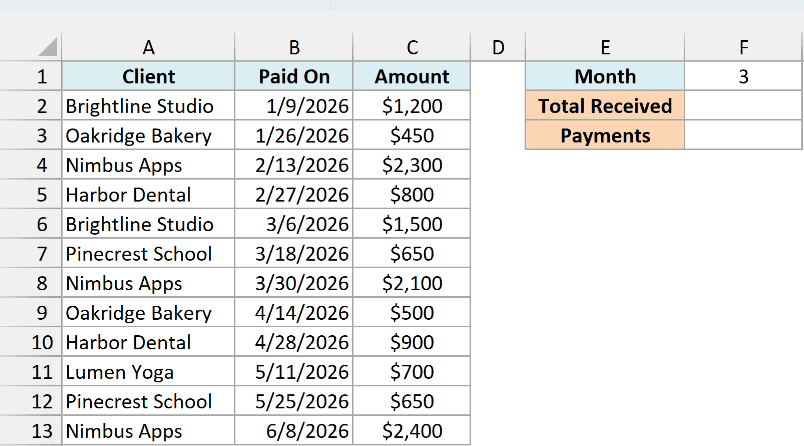Select the empty cell next to Total Received
The height and width of the screenshot is (446, 804).
(x=743, y=106)
